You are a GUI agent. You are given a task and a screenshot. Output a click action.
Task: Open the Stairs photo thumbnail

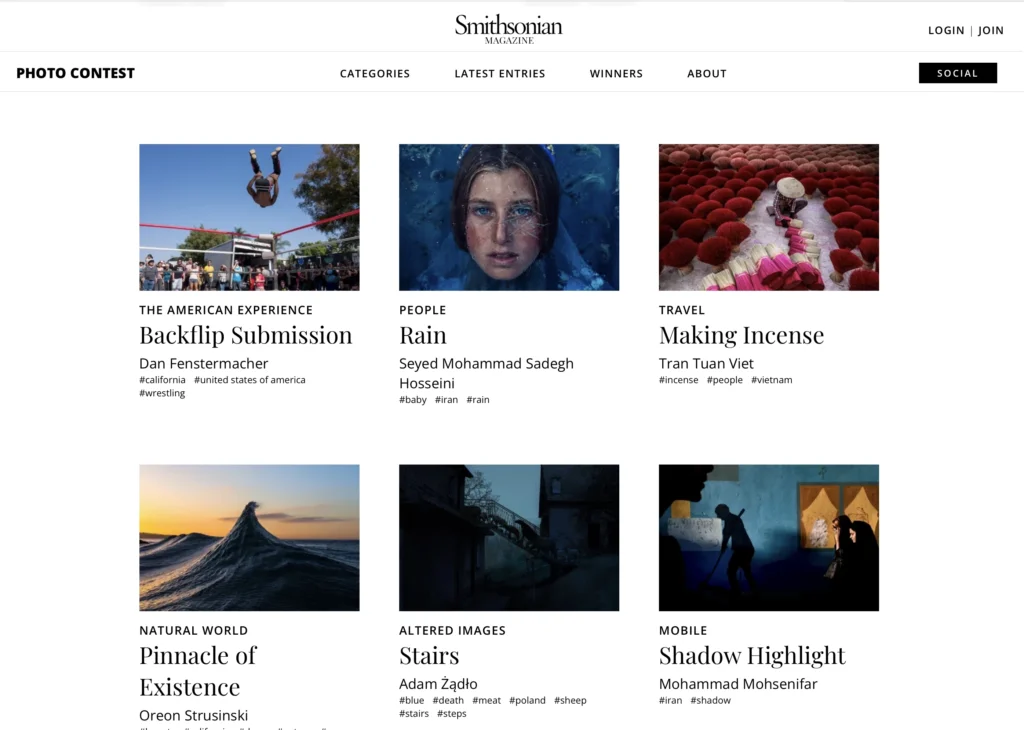tap(509, 538)
